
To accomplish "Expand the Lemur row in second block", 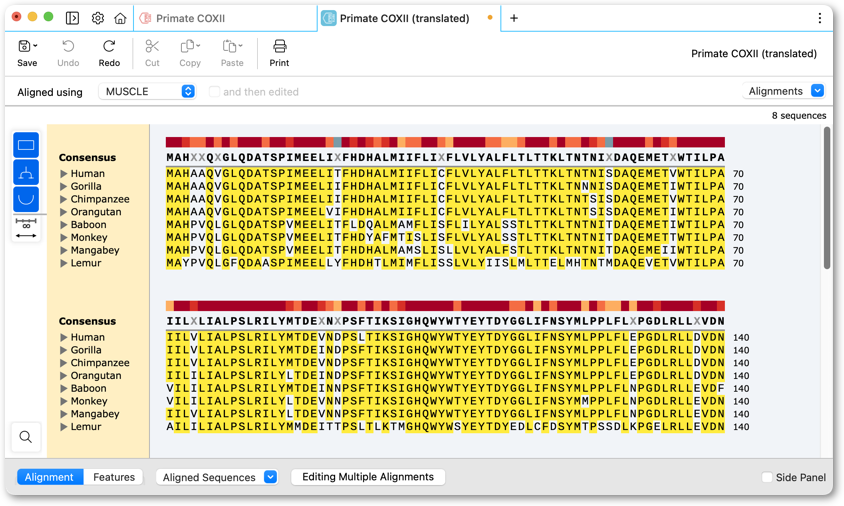I will (64, 427).
